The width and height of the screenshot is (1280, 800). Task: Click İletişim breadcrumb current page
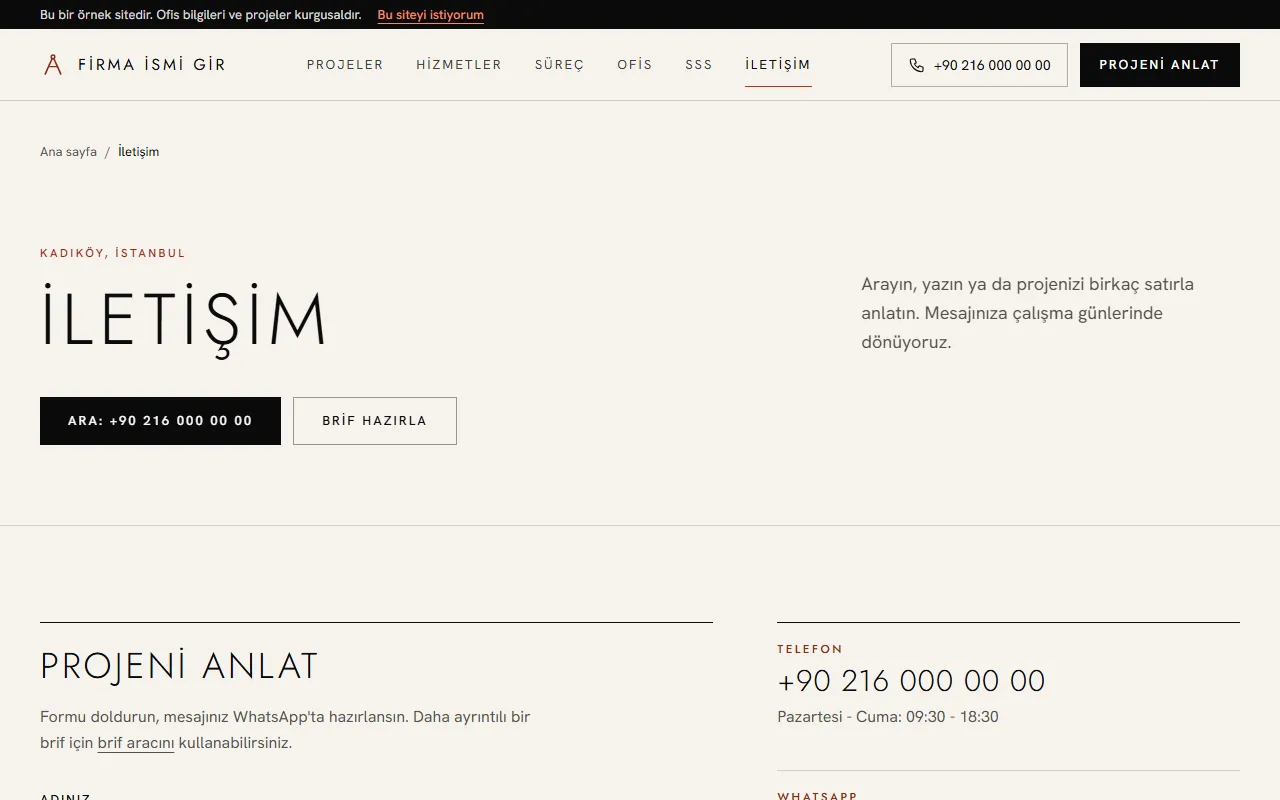[138, 152]
